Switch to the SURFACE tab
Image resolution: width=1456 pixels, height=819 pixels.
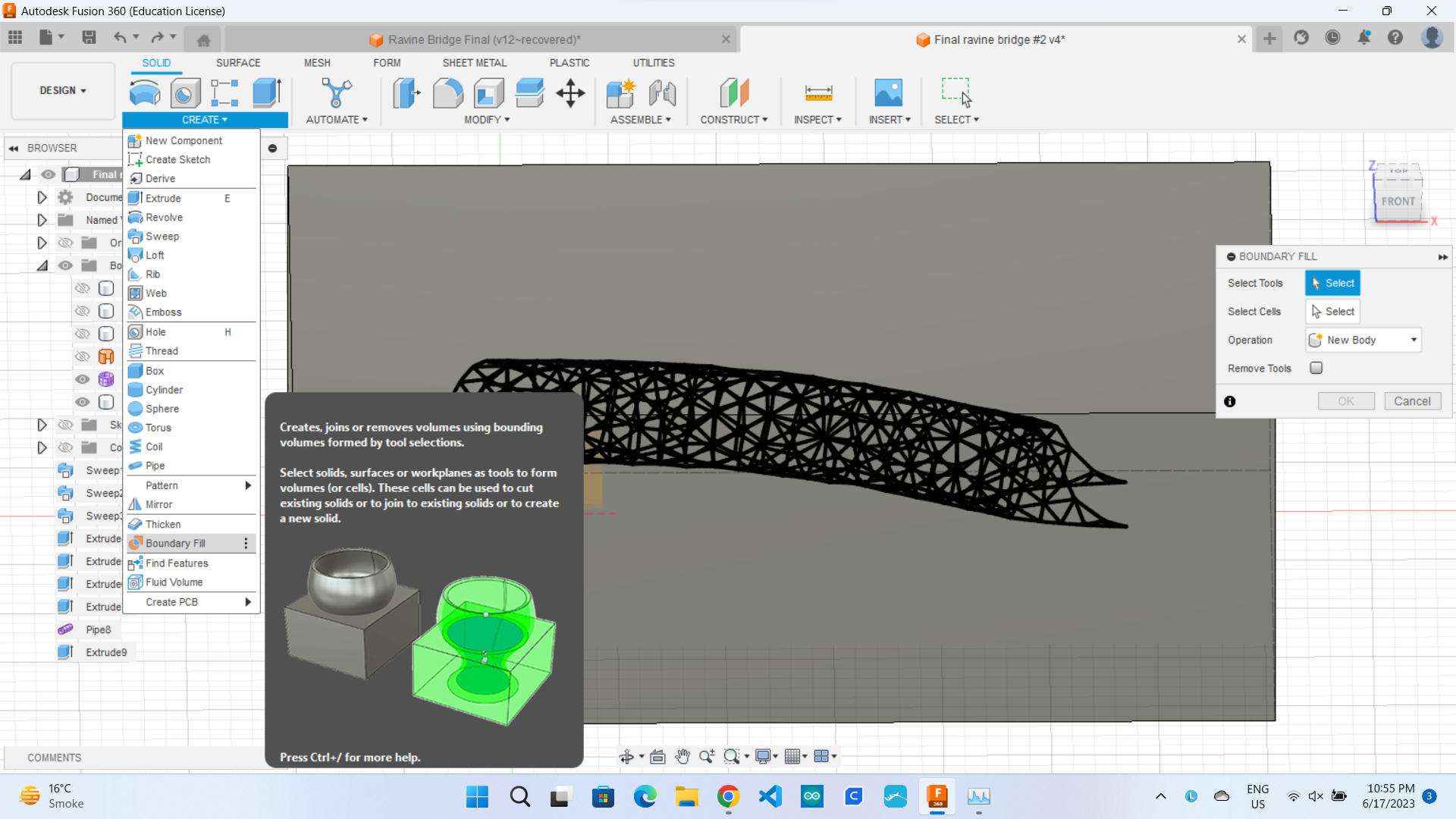click(237, 63)
